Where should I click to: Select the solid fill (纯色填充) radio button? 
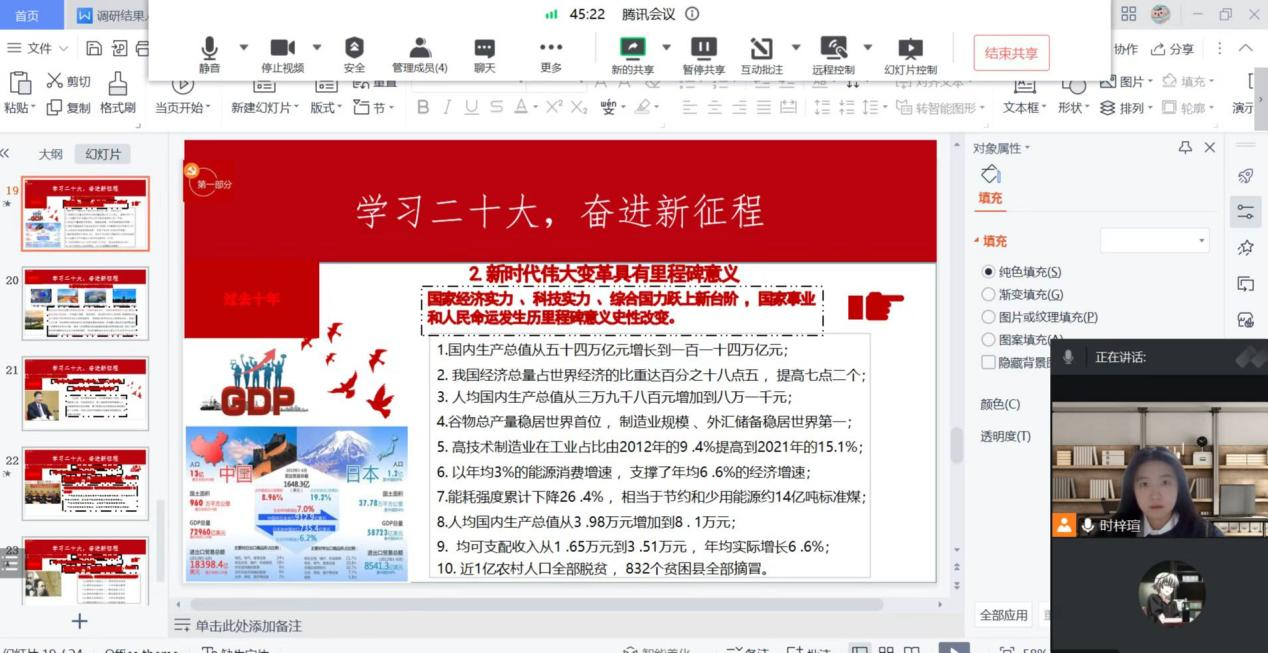989,272
